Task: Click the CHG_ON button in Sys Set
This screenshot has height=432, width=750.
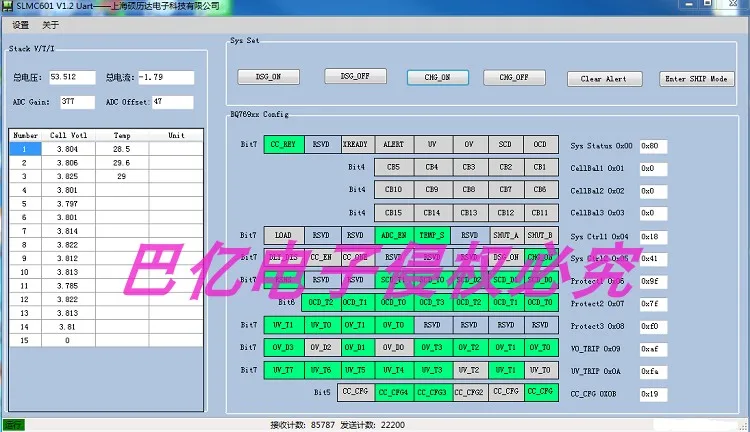Action: coord(437,78)
